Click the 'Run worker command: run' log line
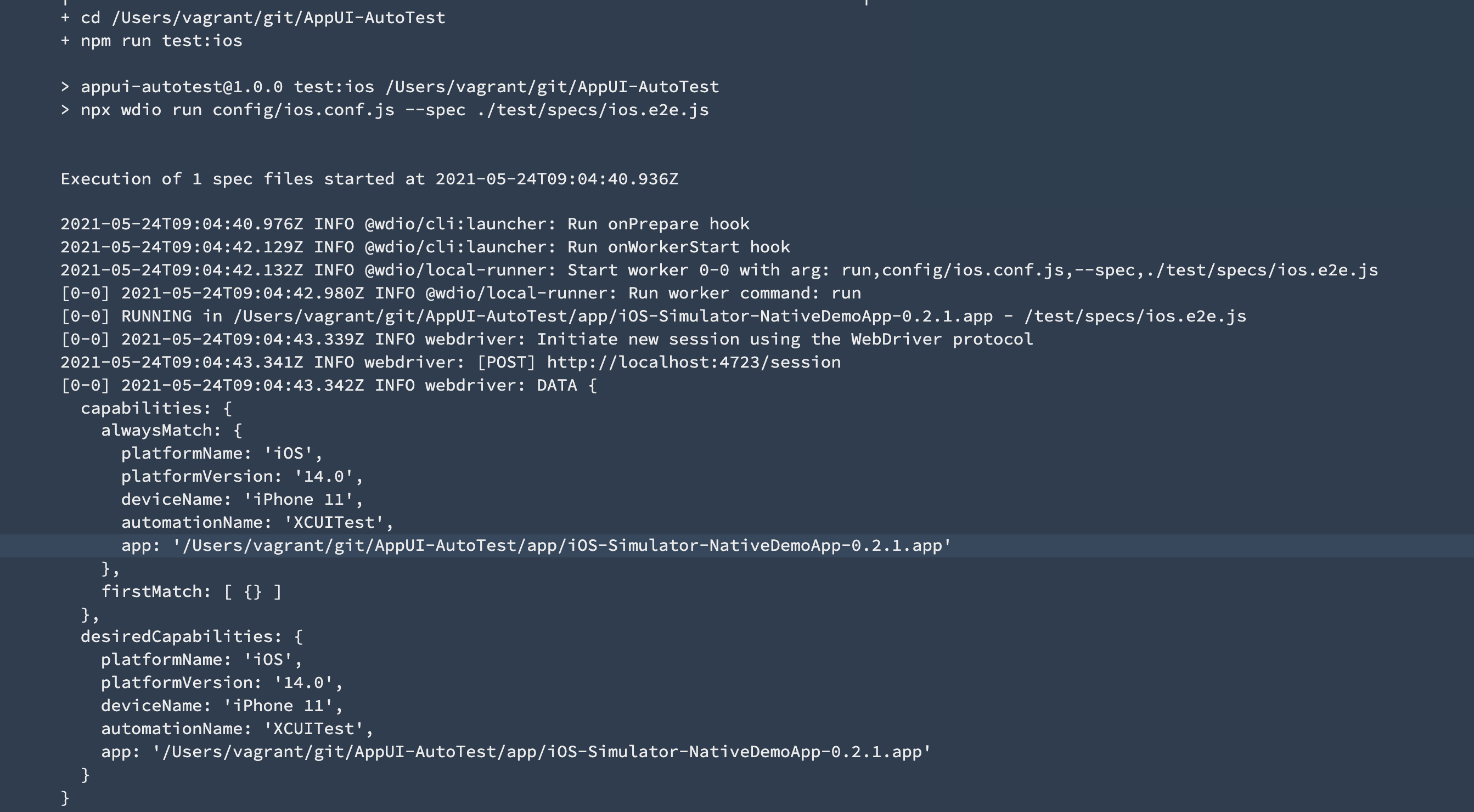Screen dimensions: 1474x812 click(460, 293)
